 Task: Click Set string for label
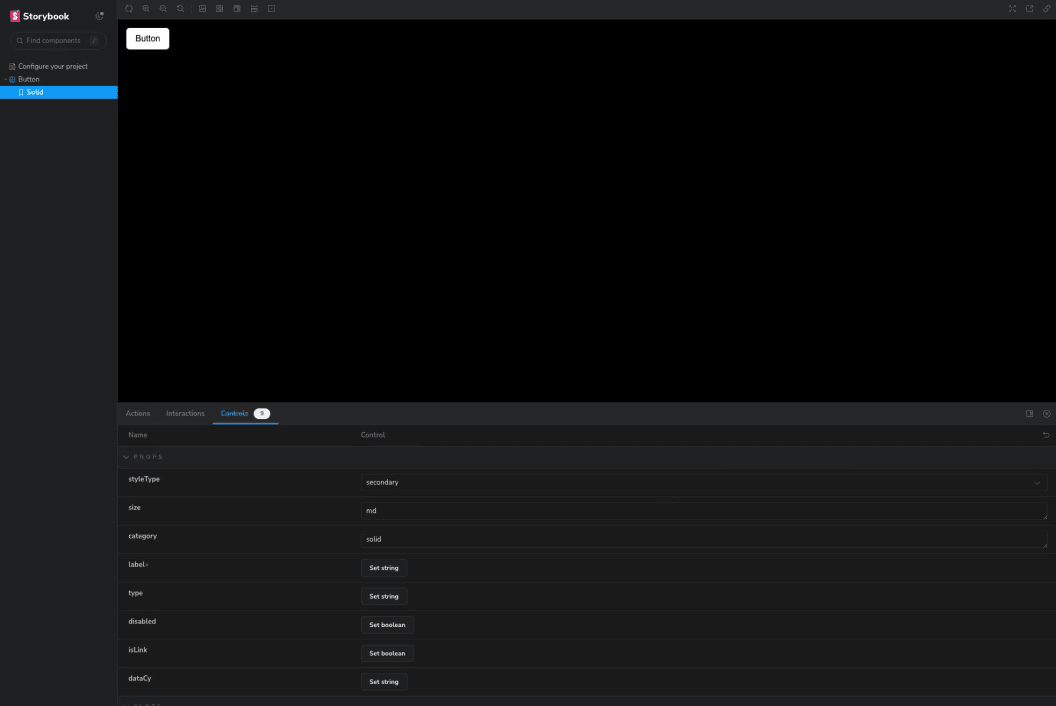[384, 568]
